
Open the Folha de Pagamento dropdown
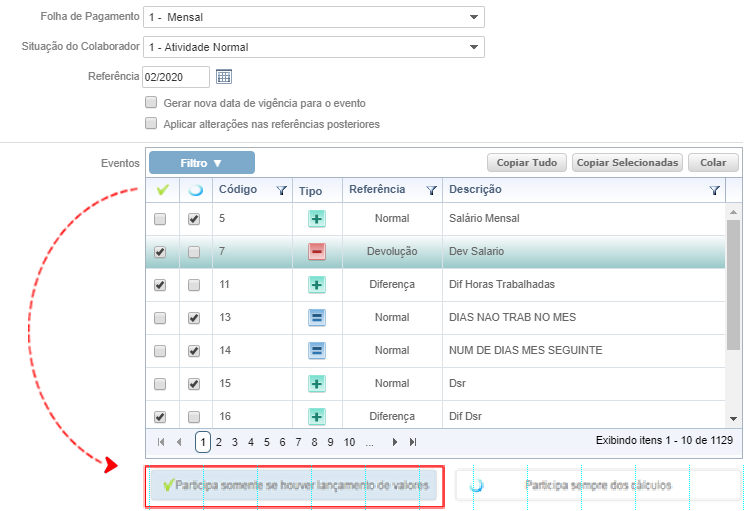coord(473,18)
